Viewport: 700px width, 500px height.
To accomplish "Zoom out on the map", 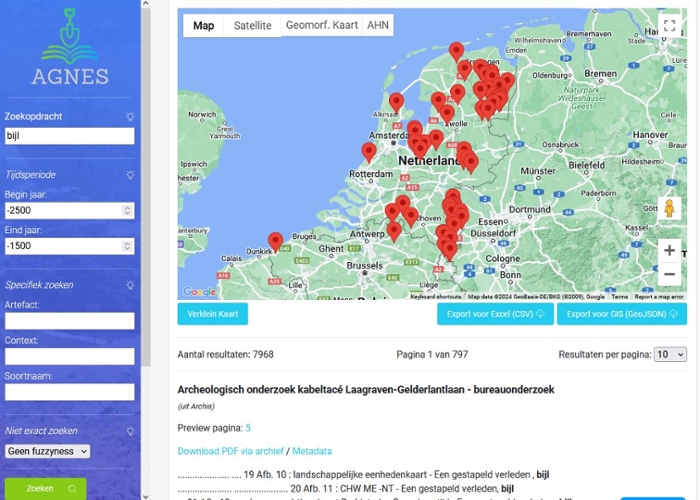I will click(x=669, y=274).
